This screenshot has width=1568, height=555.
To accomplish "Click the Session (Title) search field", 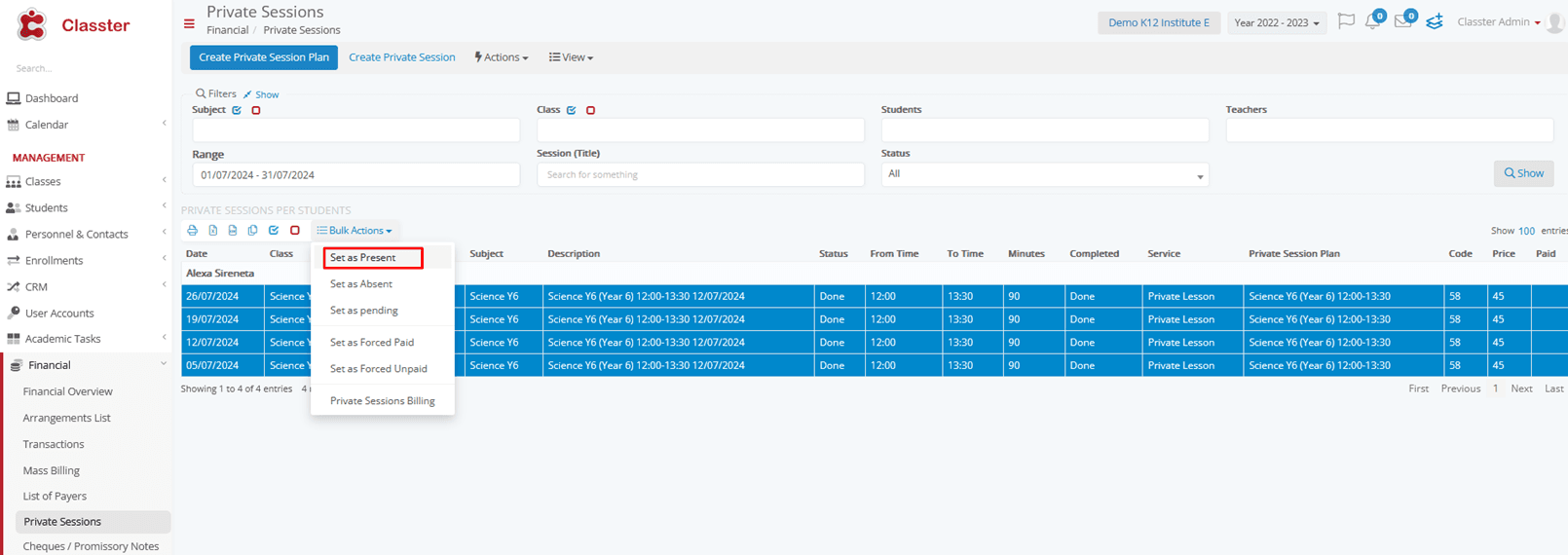I will [x=700, y=175].
